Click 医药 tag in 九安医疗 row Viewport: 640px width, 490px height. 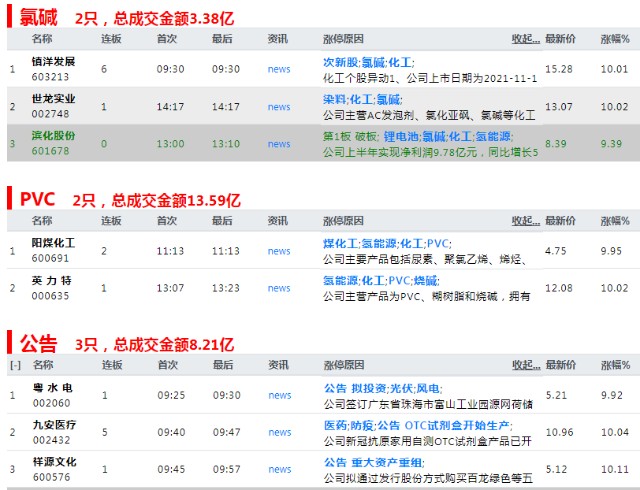(336, 425)
